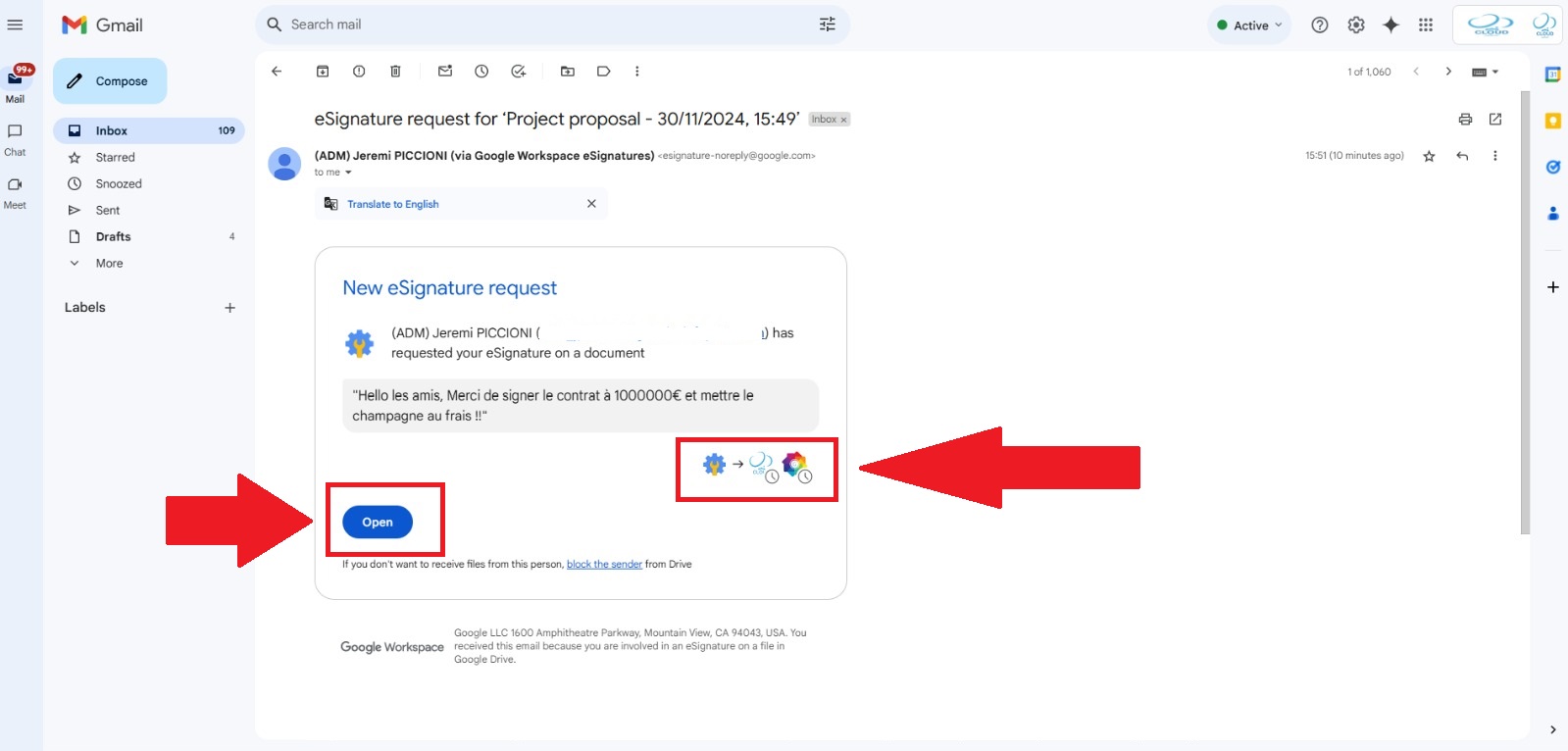
Task: Click Translate to English
Action: [x=393, y=204]
